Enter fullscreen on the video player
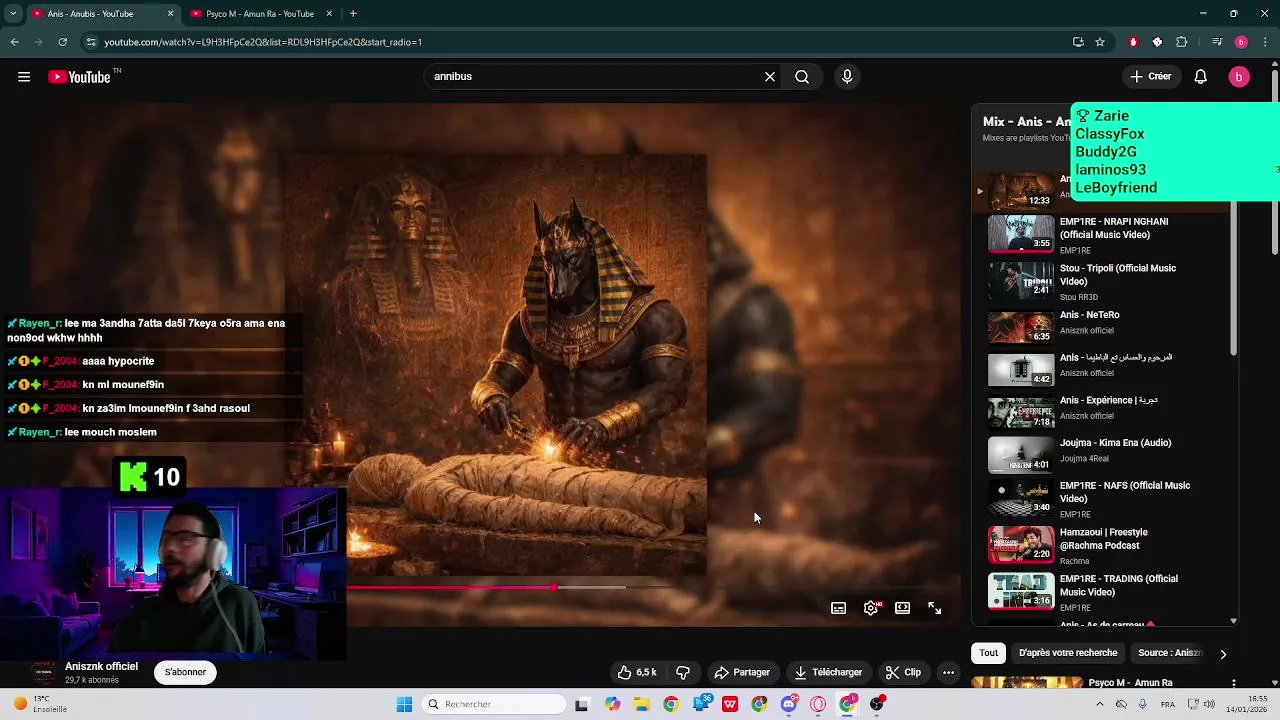 pos(935,608)
